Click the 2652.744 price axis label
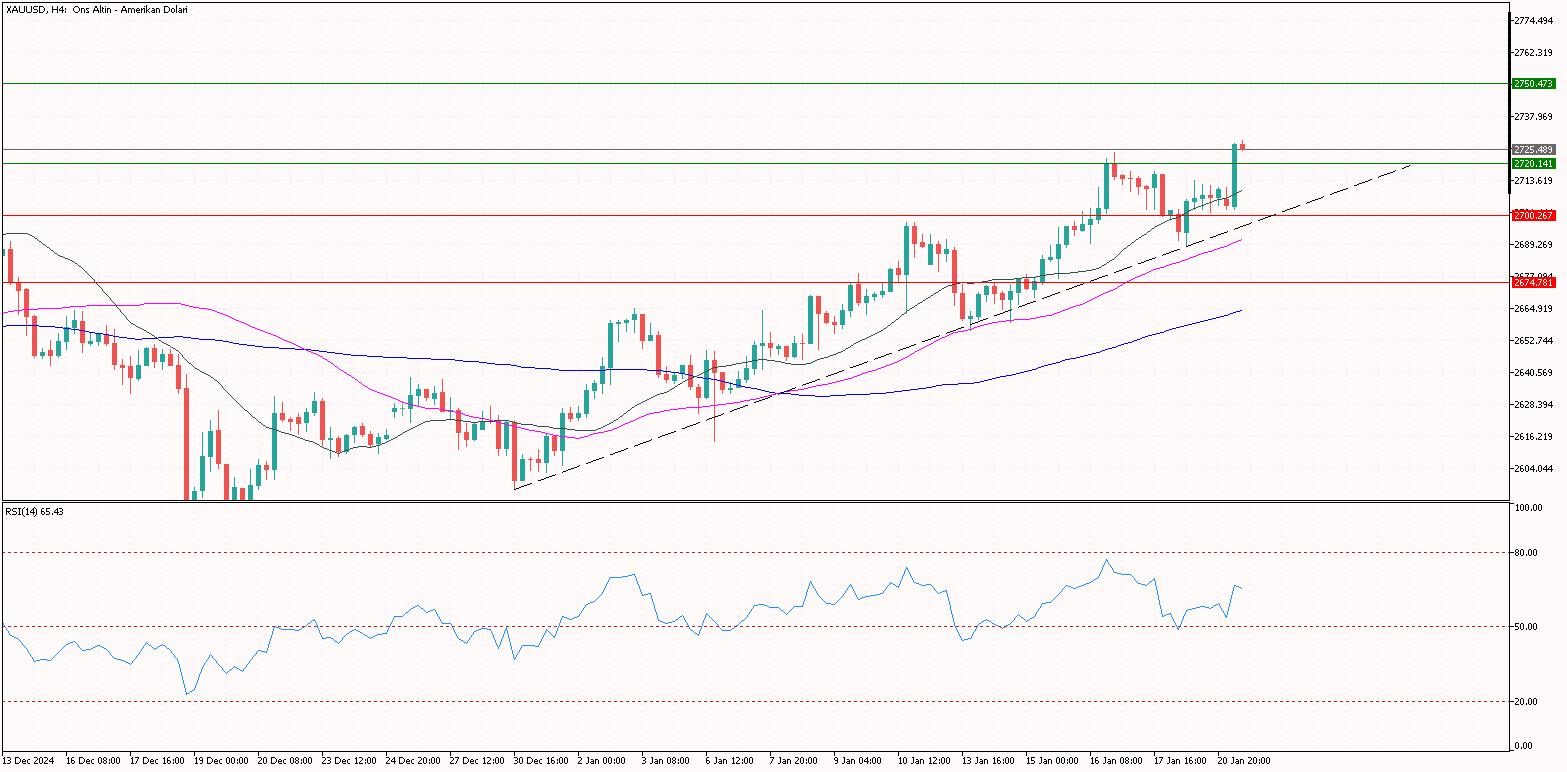This screenshot has height=772, width=1567. coord(1533,340)
